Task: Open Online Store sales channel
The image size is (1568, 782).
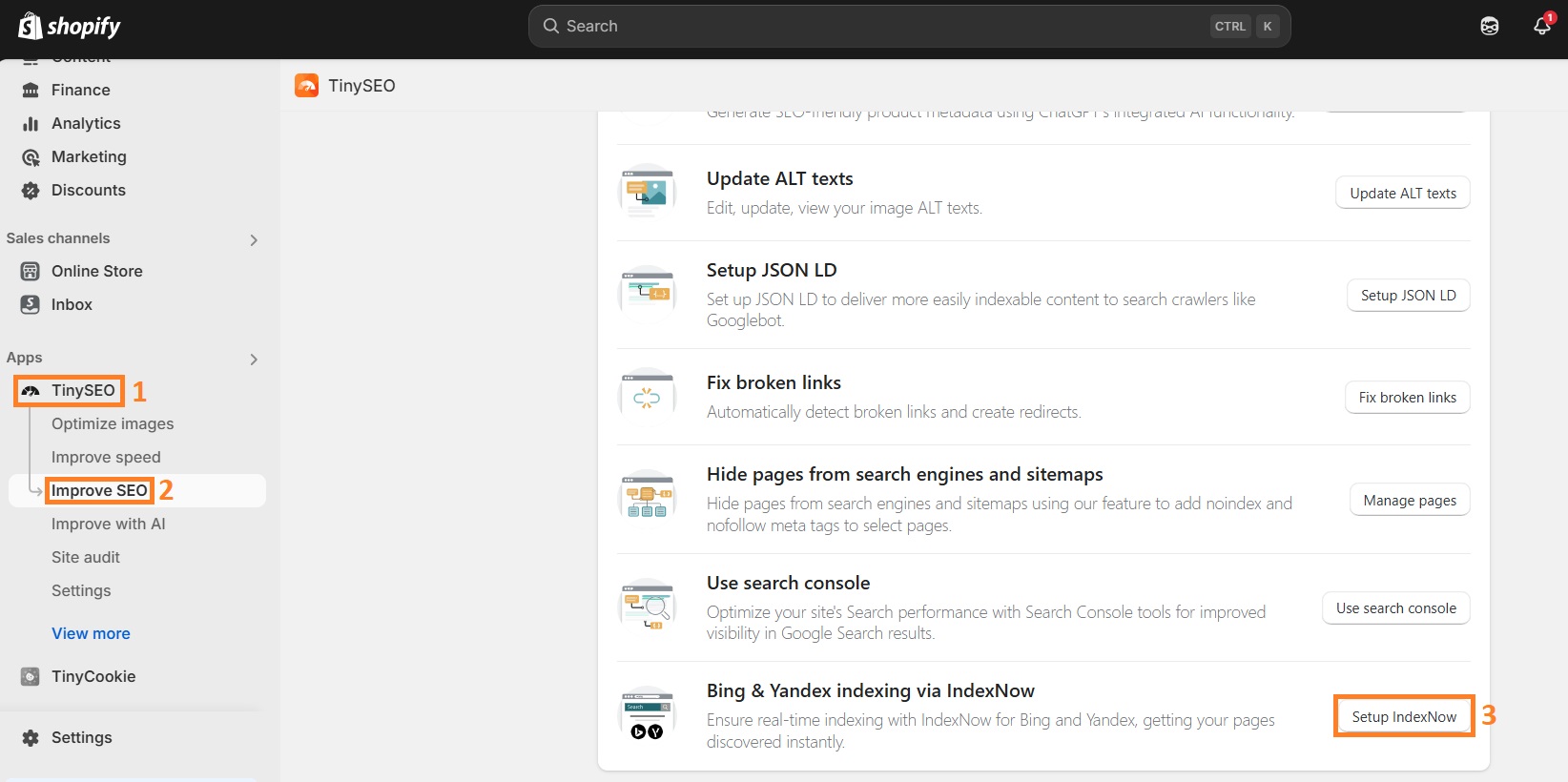Action: (x=97, y=271)
